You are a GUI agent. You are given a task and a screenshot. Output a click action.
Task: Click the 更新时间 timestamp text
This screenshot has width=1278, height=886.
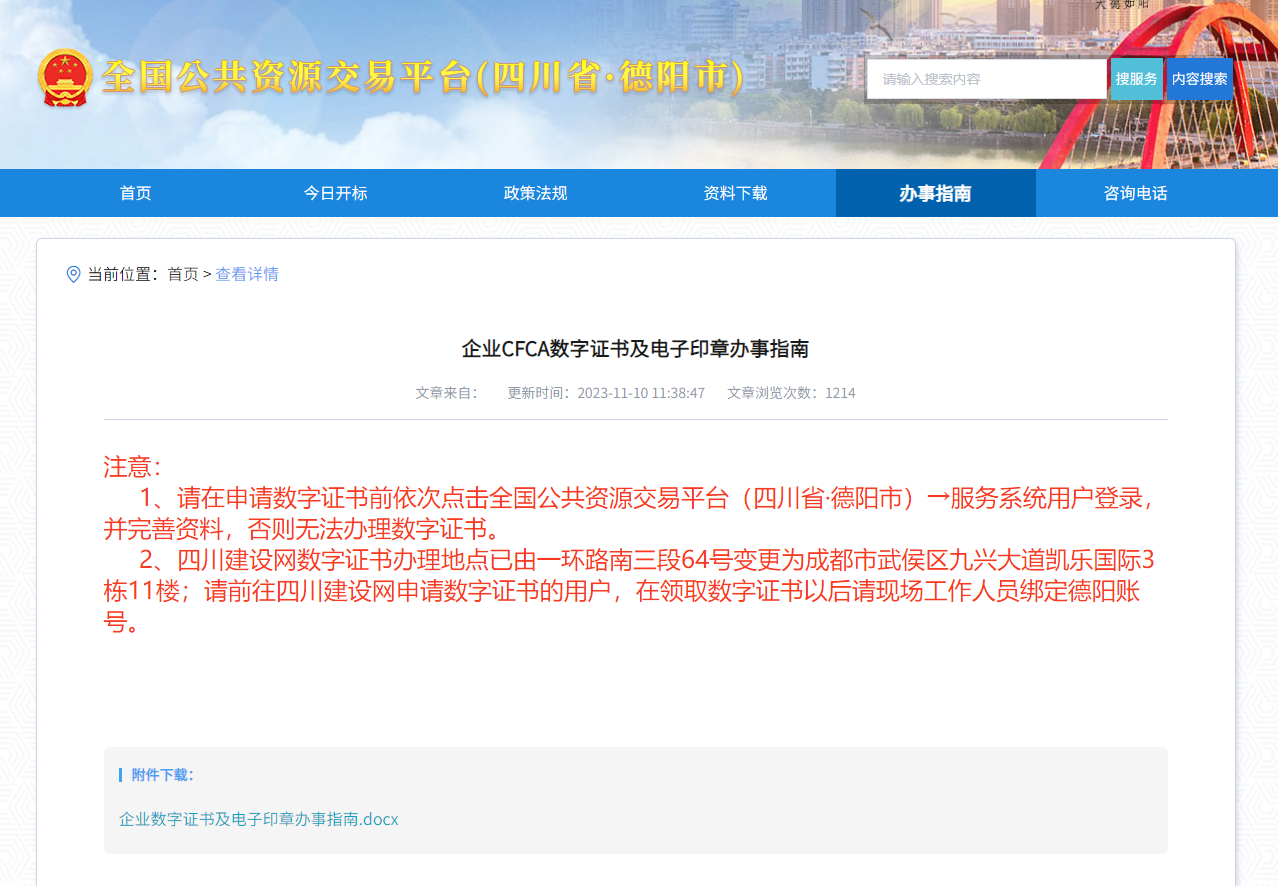coord(606,393)
